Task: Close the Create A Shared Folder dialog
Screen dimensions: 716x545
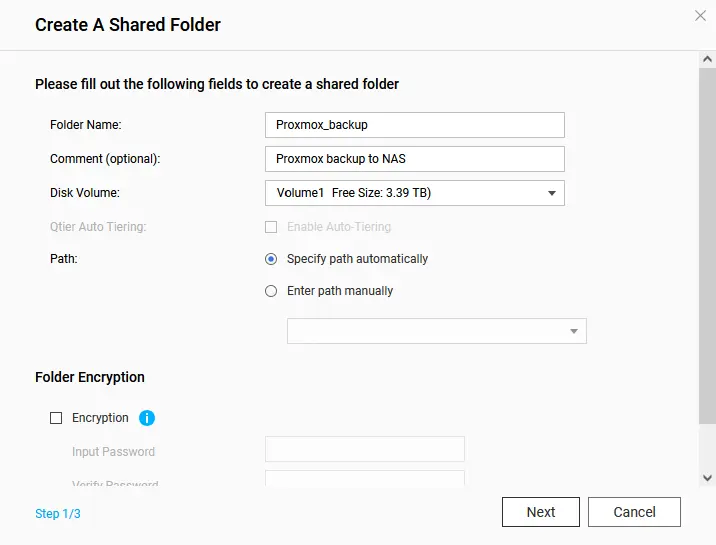Action: pyautogui.click(x=700, y=16)
